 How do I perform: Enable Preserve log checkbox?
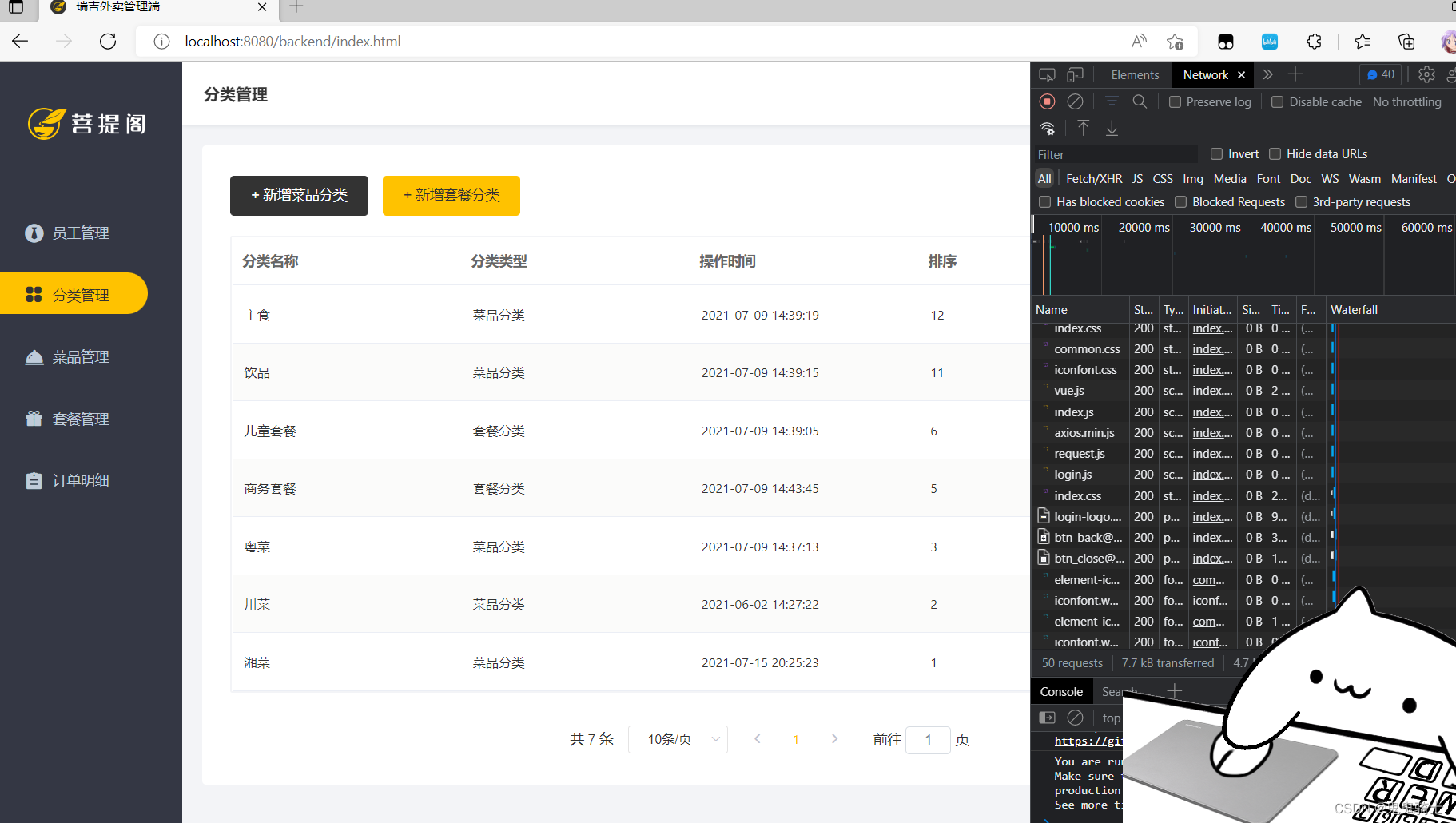(1175, 102)
